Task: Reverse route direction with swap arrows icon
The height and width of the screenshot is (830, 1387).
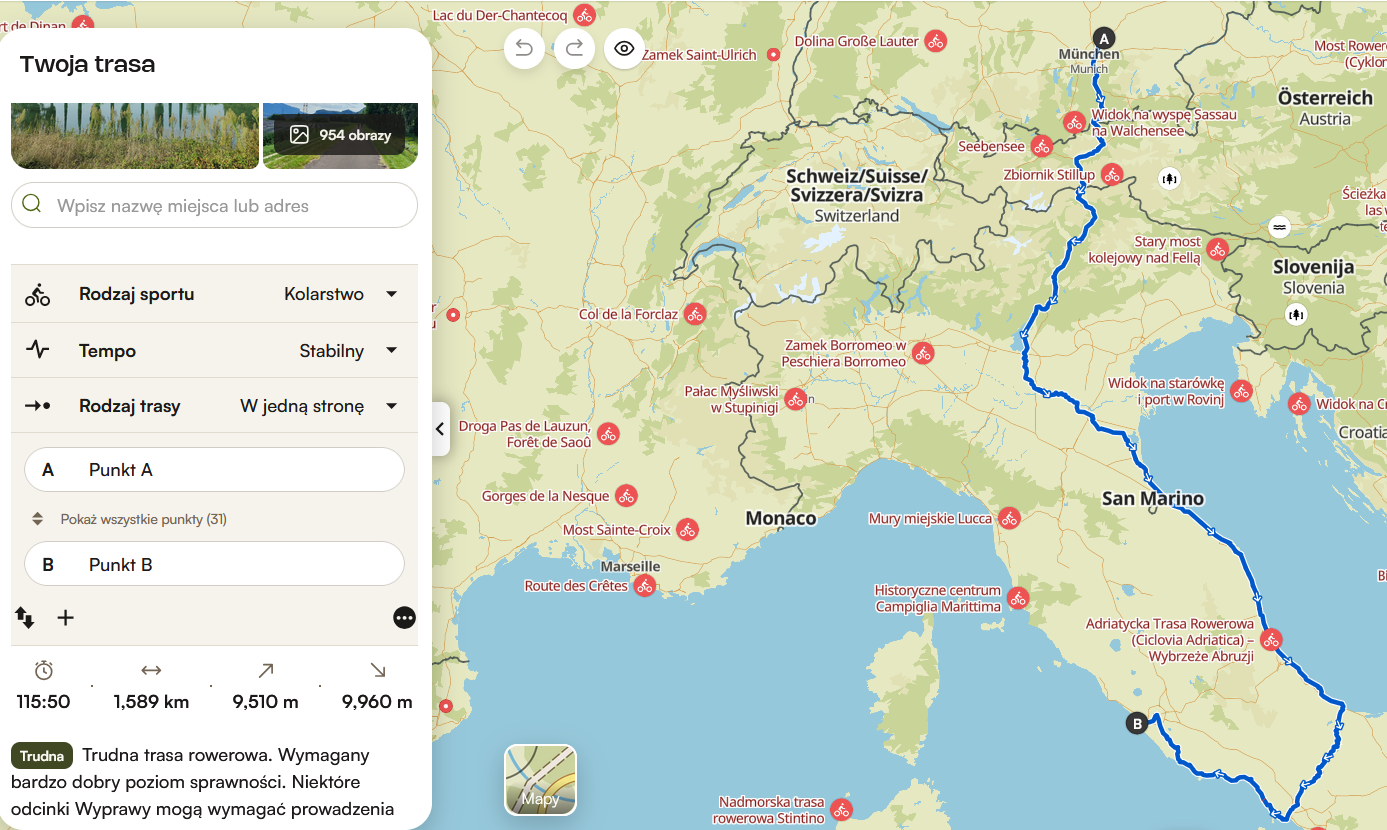Action: 25,617
